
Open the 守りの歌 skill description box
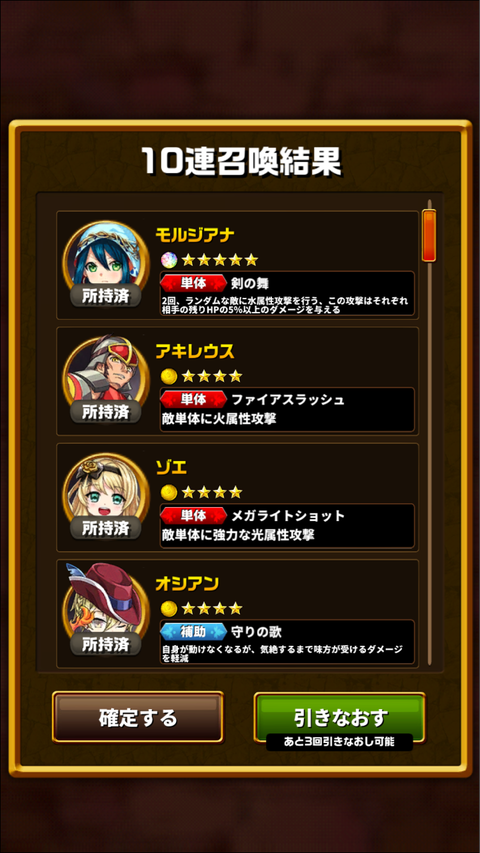click(287, 642)
